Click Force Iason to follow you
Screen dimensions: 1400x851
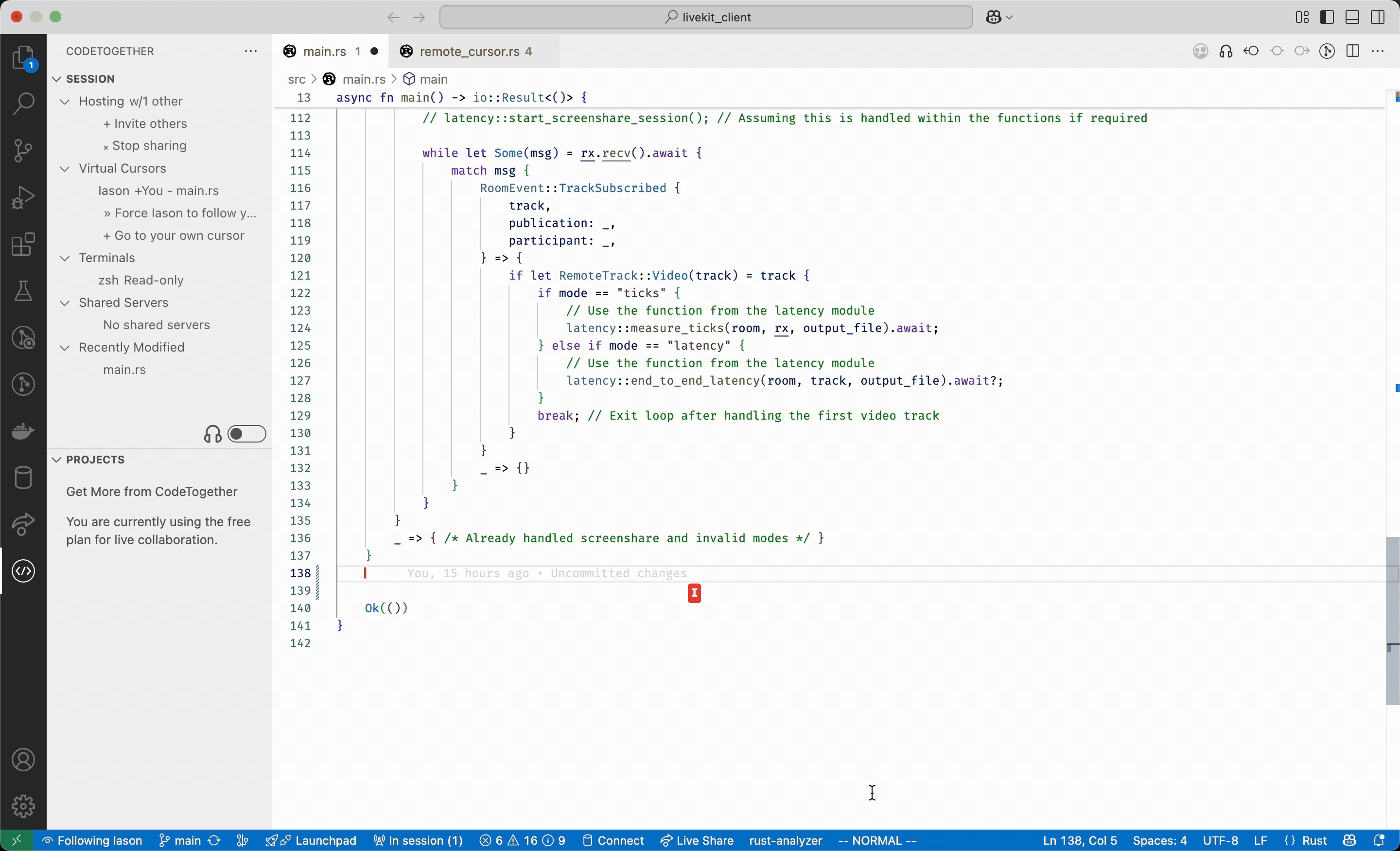coord(179,213)
